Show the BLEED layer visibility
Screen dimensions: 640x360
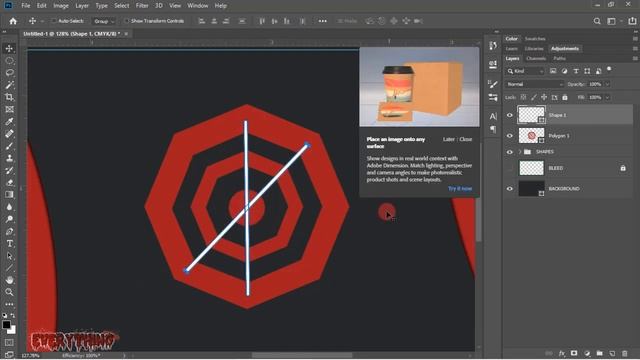[x=509, y=168]
